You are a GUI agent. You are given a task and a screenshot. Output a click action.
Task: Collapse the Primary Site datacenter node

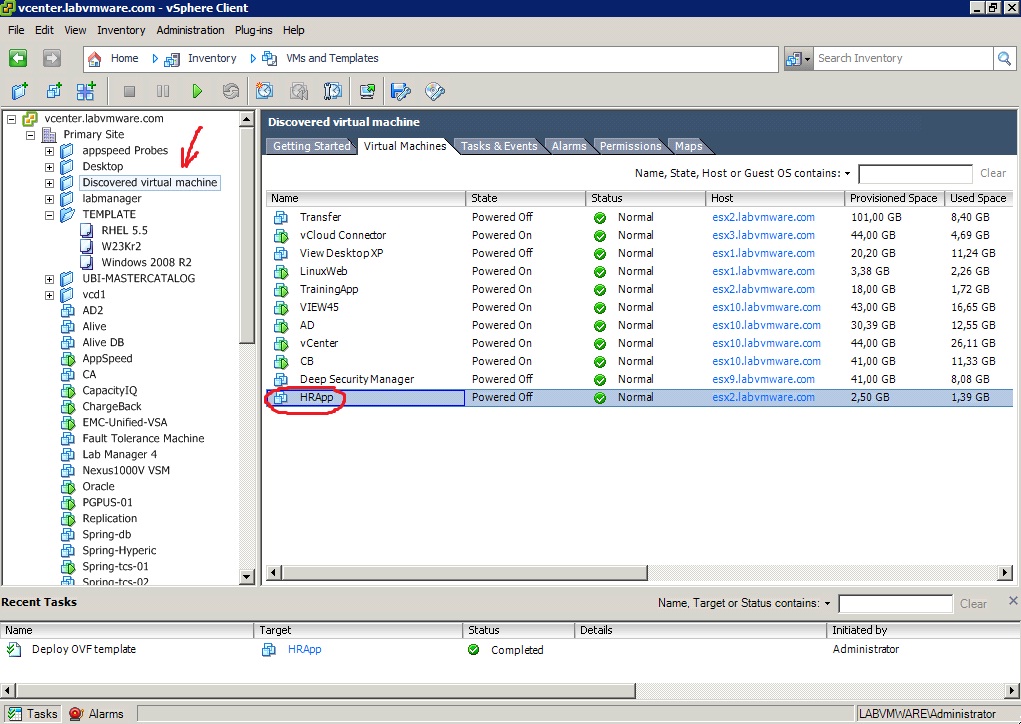tap(31, 135)
